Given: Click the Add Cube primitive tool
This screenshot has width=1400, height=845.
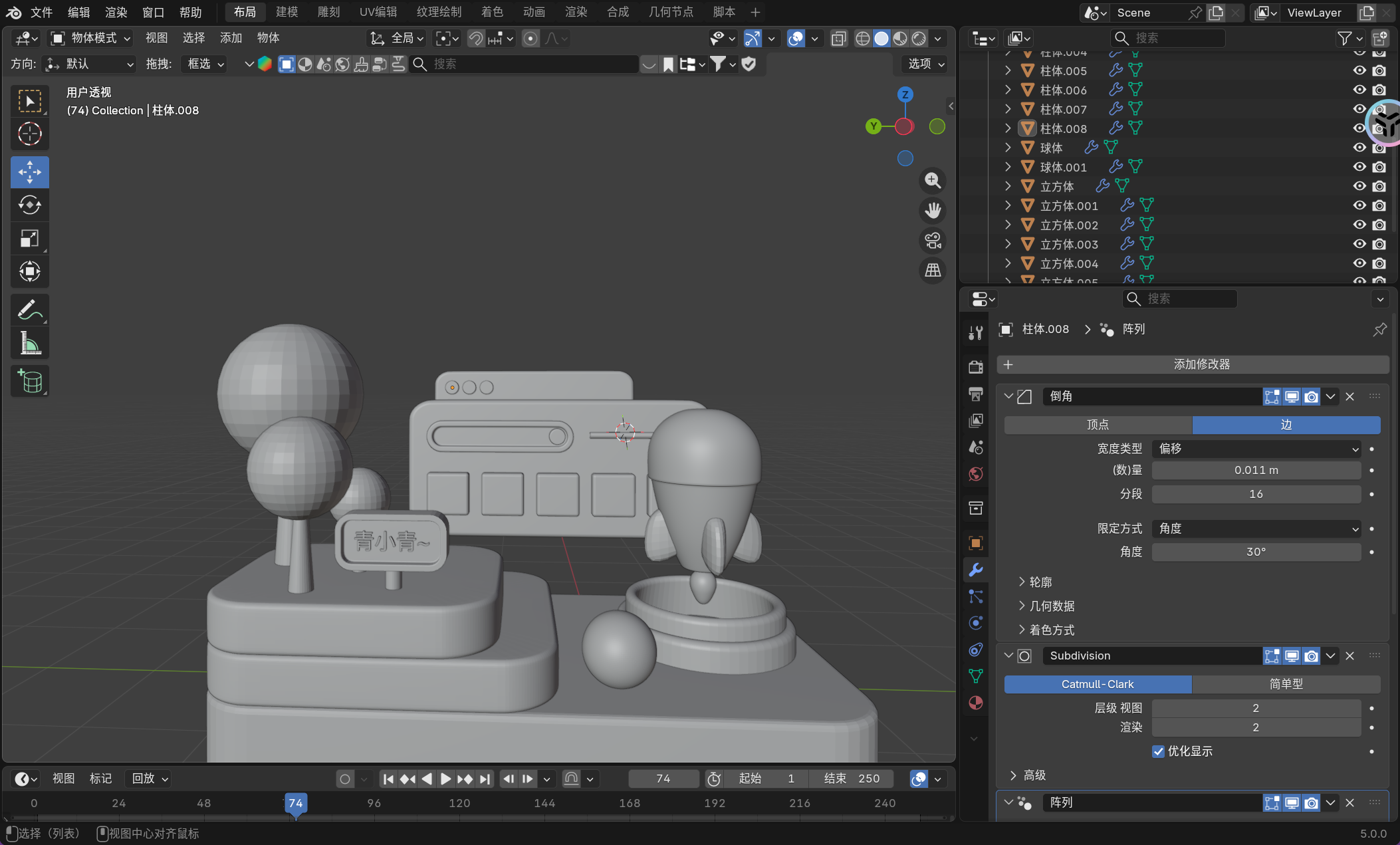Looking at the screenshot, I should tap(30, 382).
